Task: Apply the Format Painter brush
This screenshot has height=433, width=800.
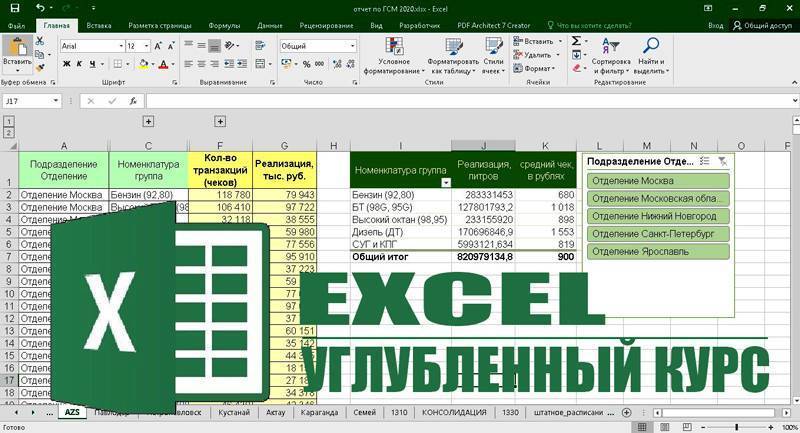Action: pos(40,68)
